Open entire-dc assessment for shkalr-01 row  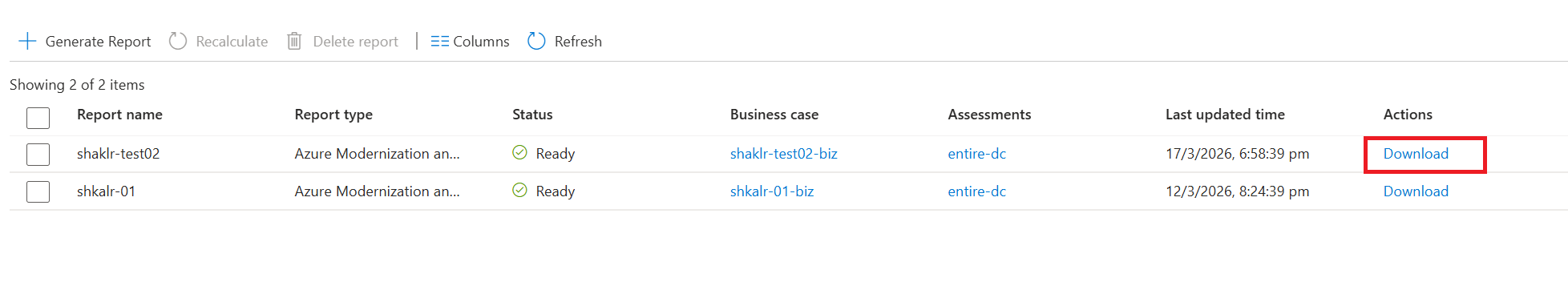(976, 191)
